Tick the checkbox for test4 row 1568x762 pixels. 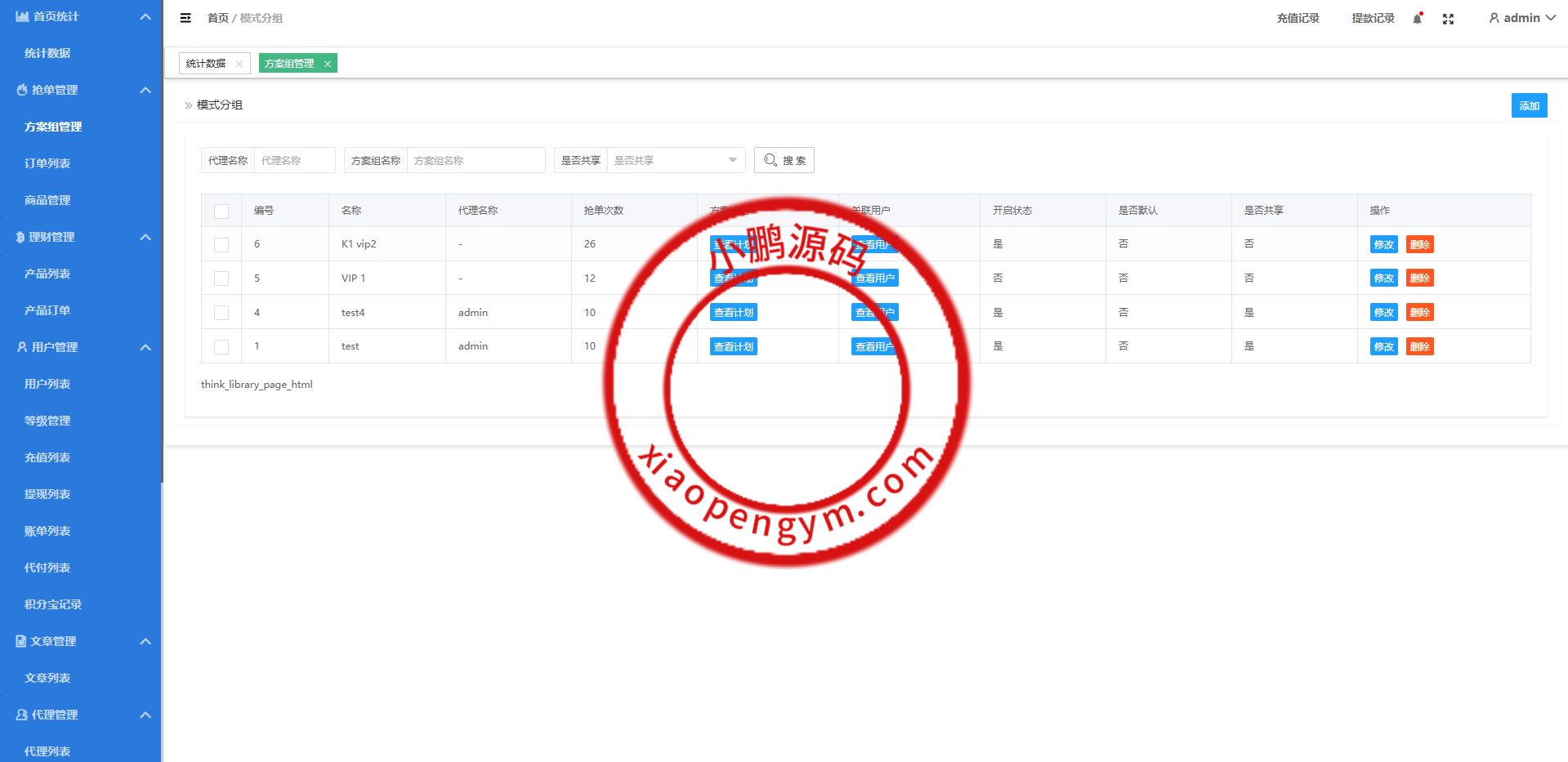[x=221, y=313]
